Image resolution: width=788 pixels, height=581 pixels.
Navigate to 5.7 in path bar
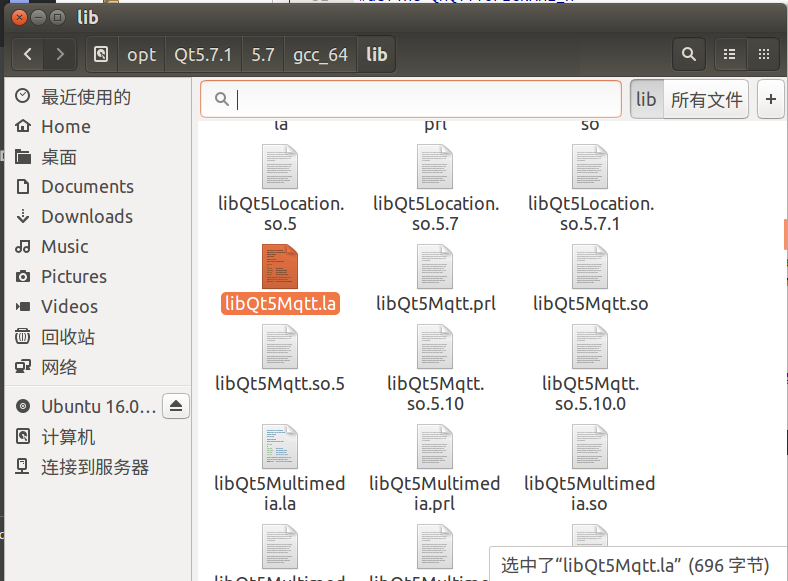tap(263, 54)
